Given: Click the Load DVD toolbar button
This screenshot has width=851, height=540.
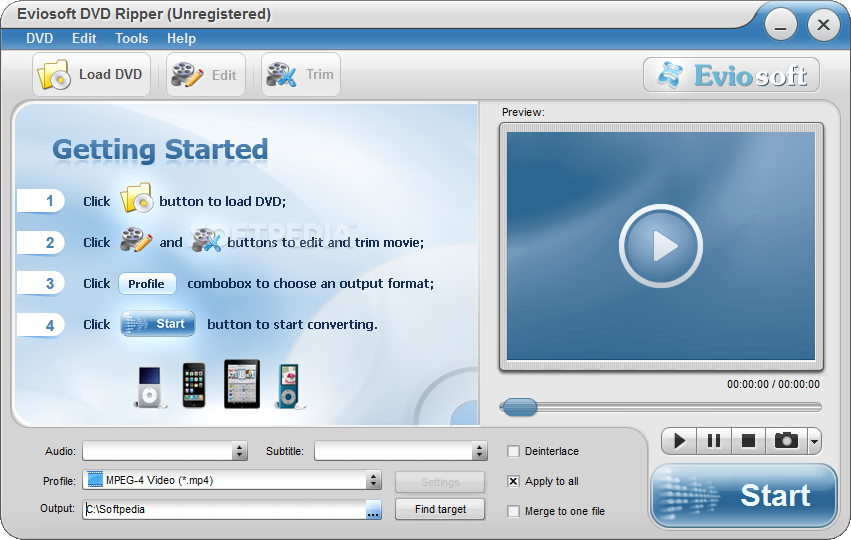Looking at the screenshot, I should [91, 74].
